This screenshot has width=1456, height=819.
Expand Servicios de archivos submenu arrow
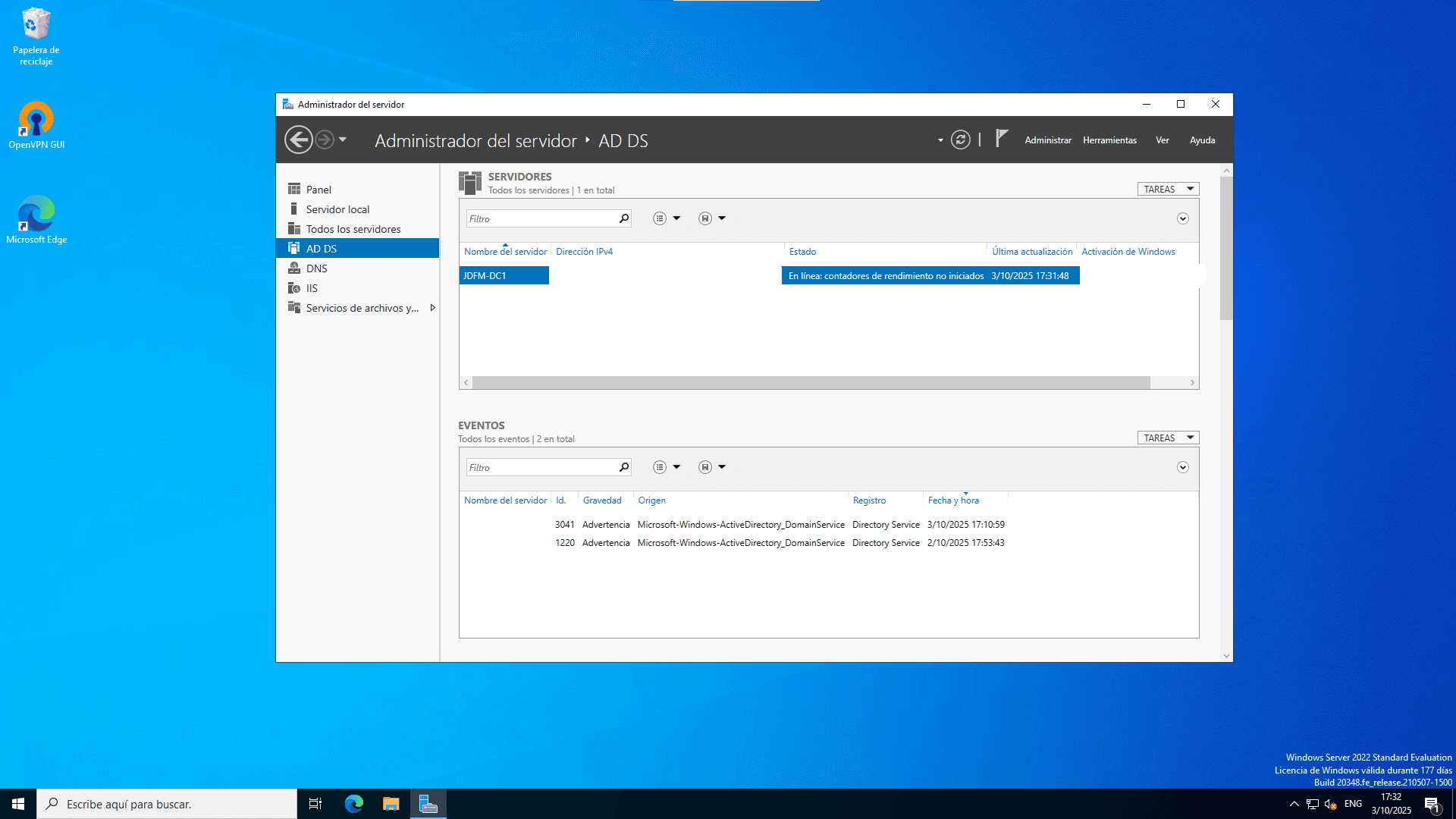pos(432,308)
